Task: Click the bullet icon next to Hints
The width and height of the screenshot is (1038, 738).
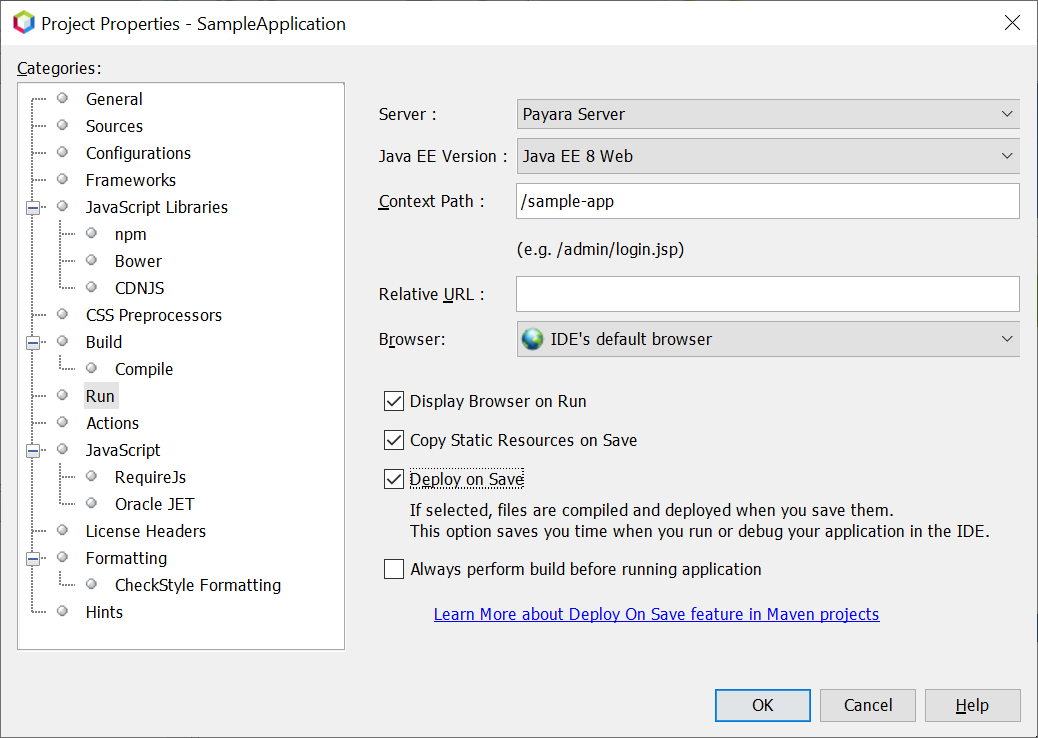Action: coord(63,611)
